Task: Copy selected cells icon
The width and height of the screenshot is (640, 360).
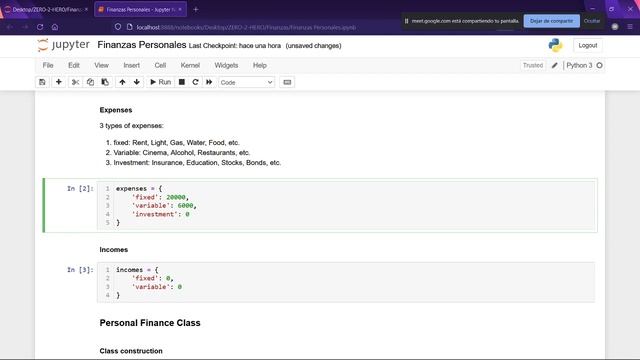Action: (x=90, y=82)
